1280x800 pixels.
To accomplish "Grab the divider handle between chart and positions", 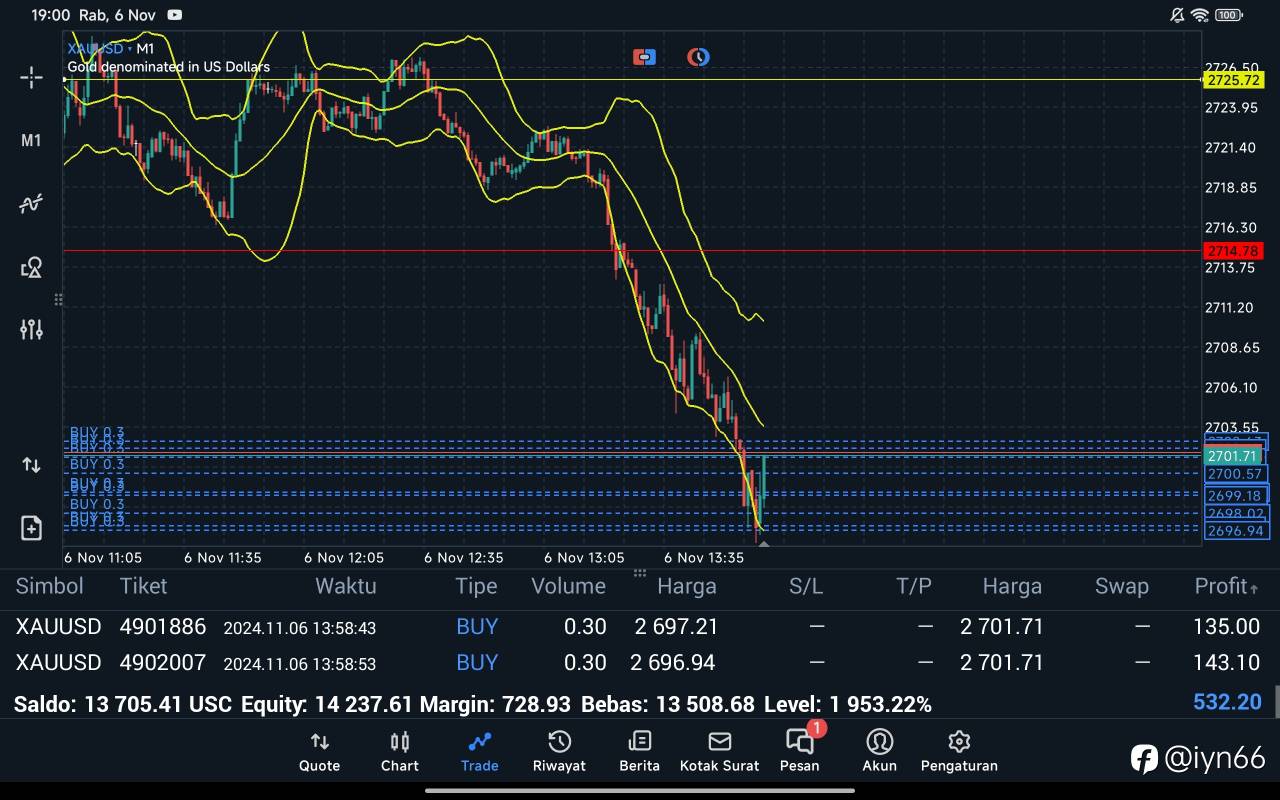I will click(639, 574).
